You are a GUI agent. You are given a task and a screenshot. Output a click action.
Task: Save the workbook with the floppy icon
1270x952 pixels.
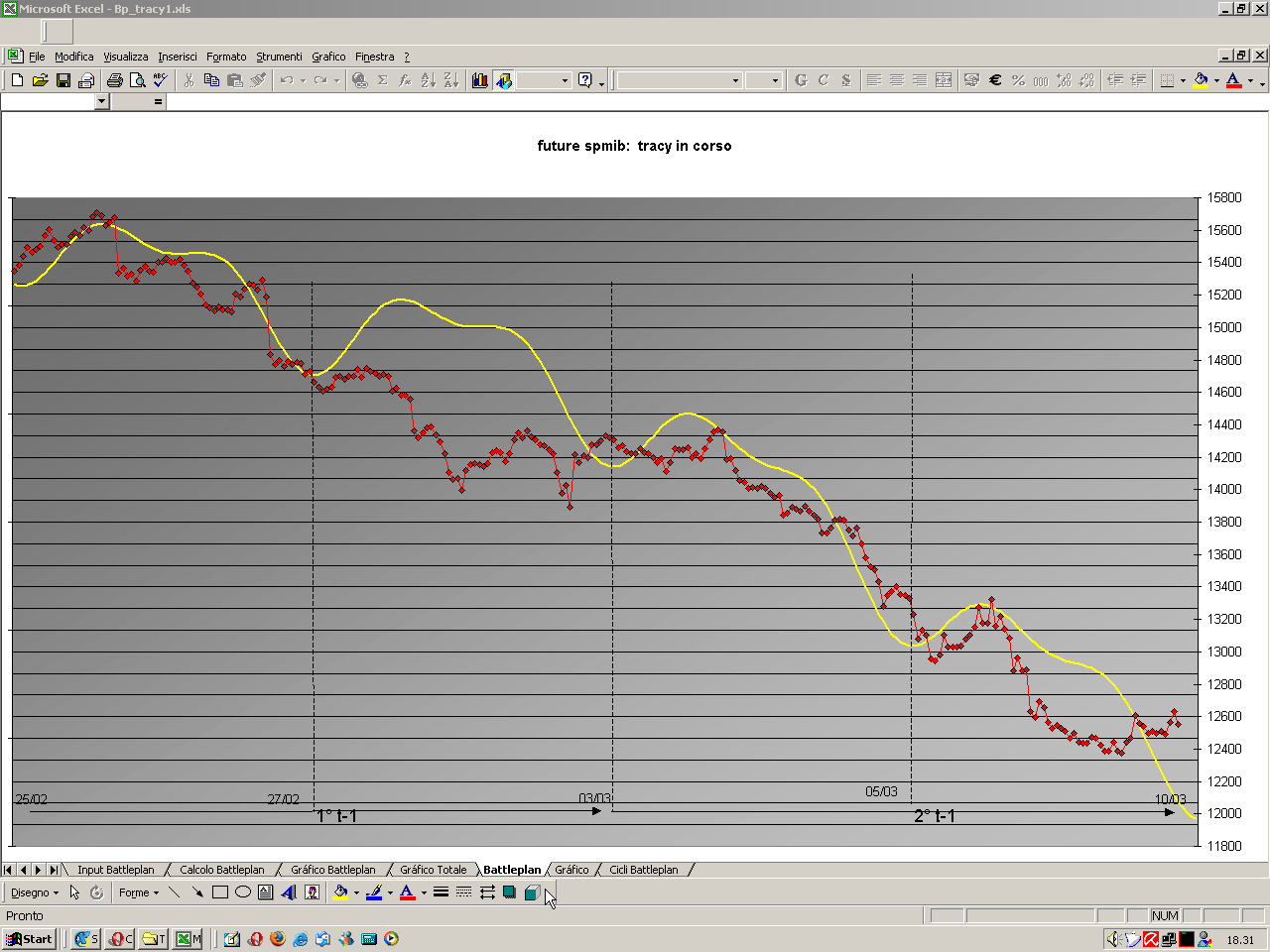[63, 80]
